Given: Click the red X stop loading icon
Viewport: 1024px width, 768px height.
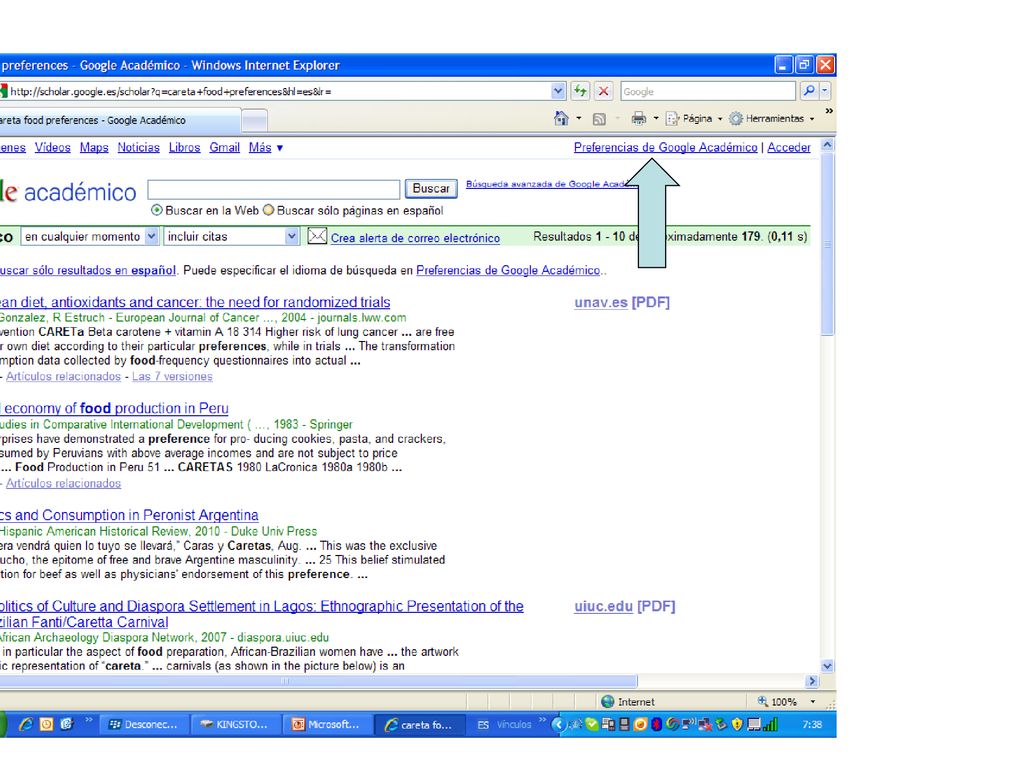Looking at the screenshot, I should tap(603, 91).
